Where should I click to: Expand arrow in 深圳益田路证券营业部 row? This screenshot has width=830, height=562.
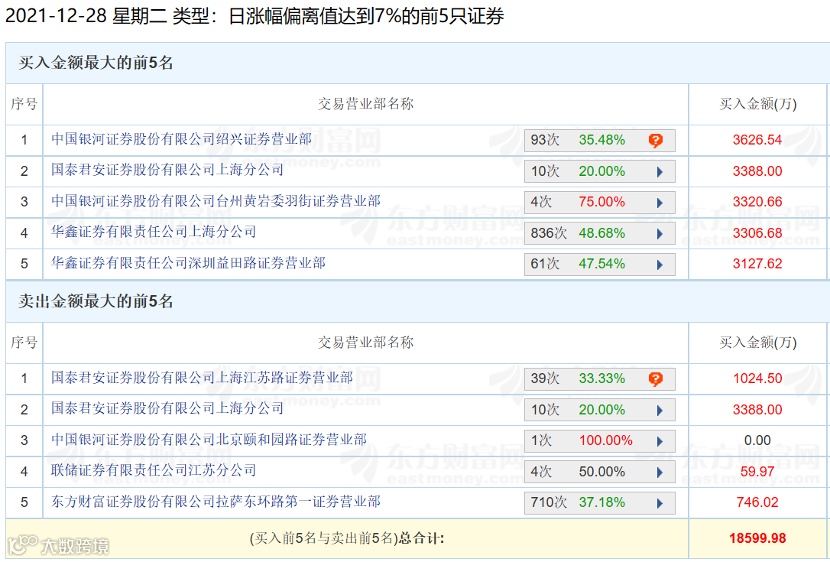tap(660, 264)
